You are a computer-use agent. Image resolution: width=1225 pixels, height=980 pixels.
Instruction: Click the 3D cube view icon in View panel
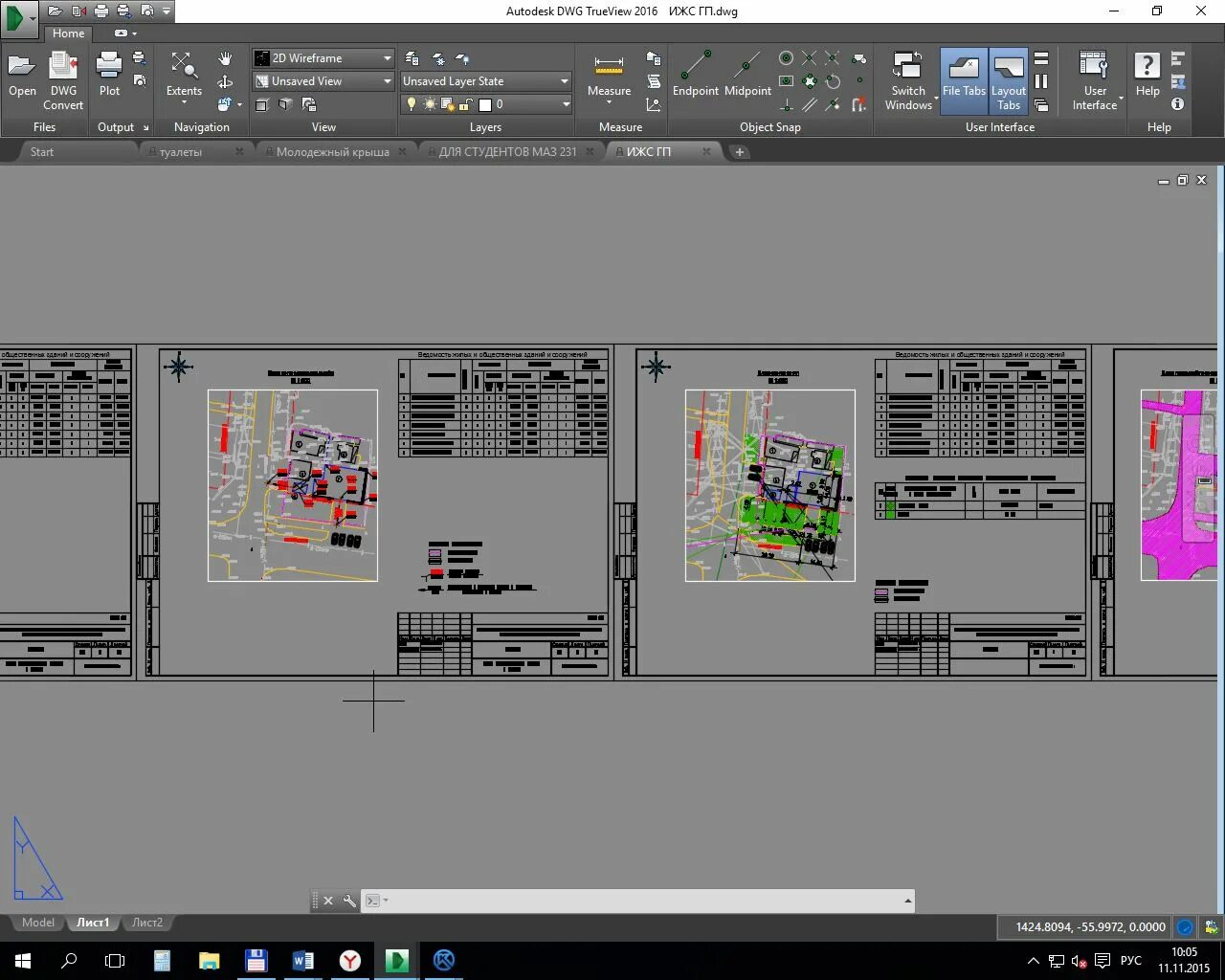coord(285,104)
